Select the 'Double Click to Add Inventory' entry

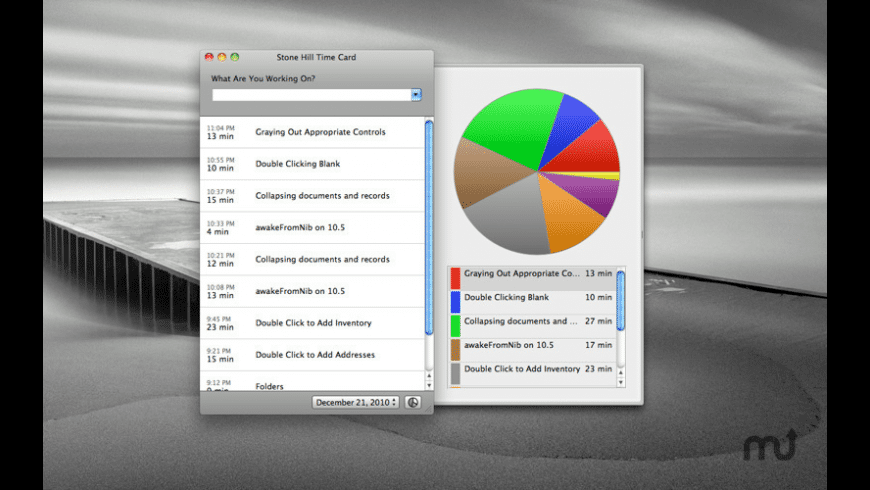coord(312,323)
